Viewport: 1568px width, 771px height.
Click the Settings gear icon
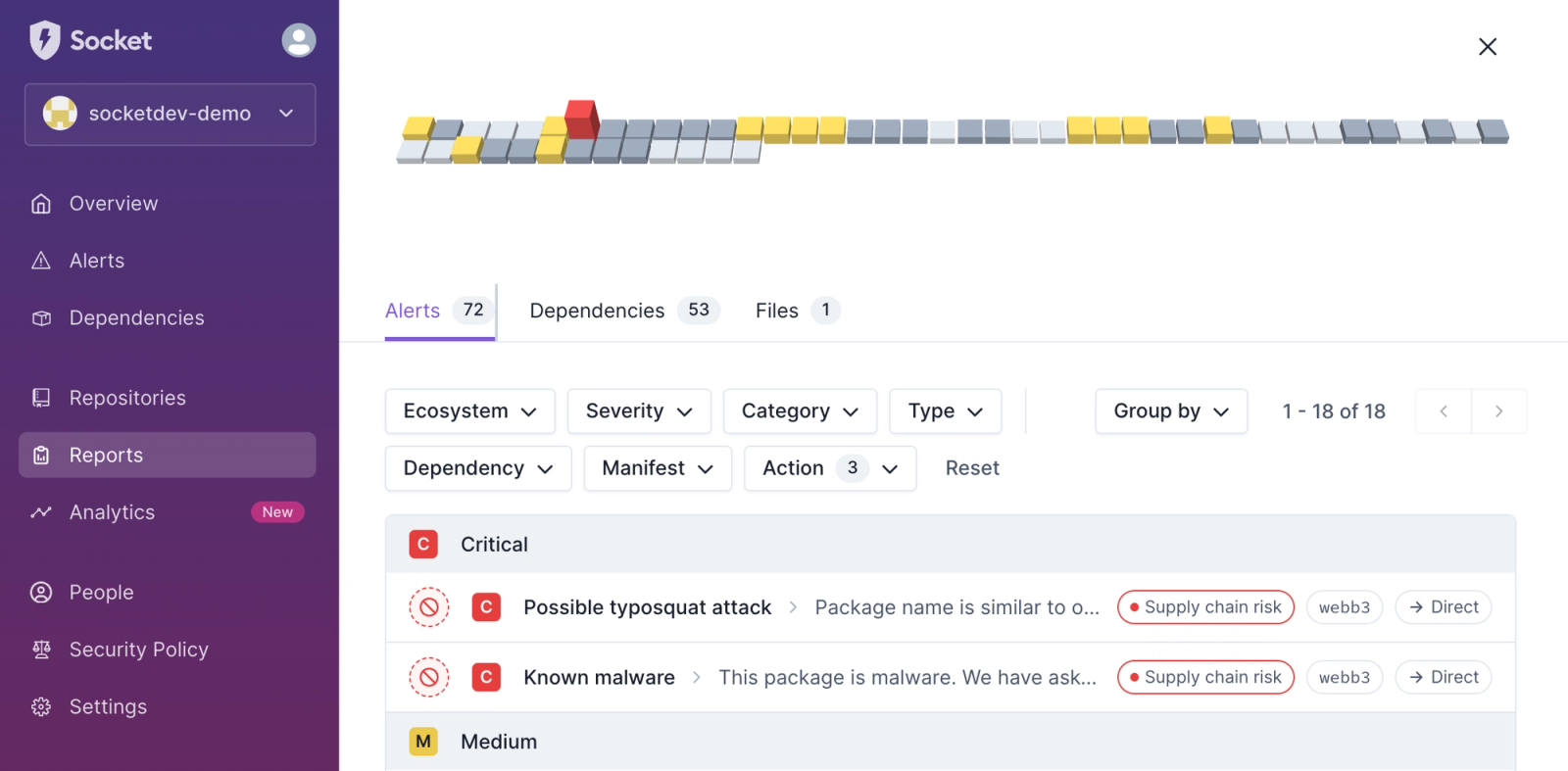click(41, 707)
